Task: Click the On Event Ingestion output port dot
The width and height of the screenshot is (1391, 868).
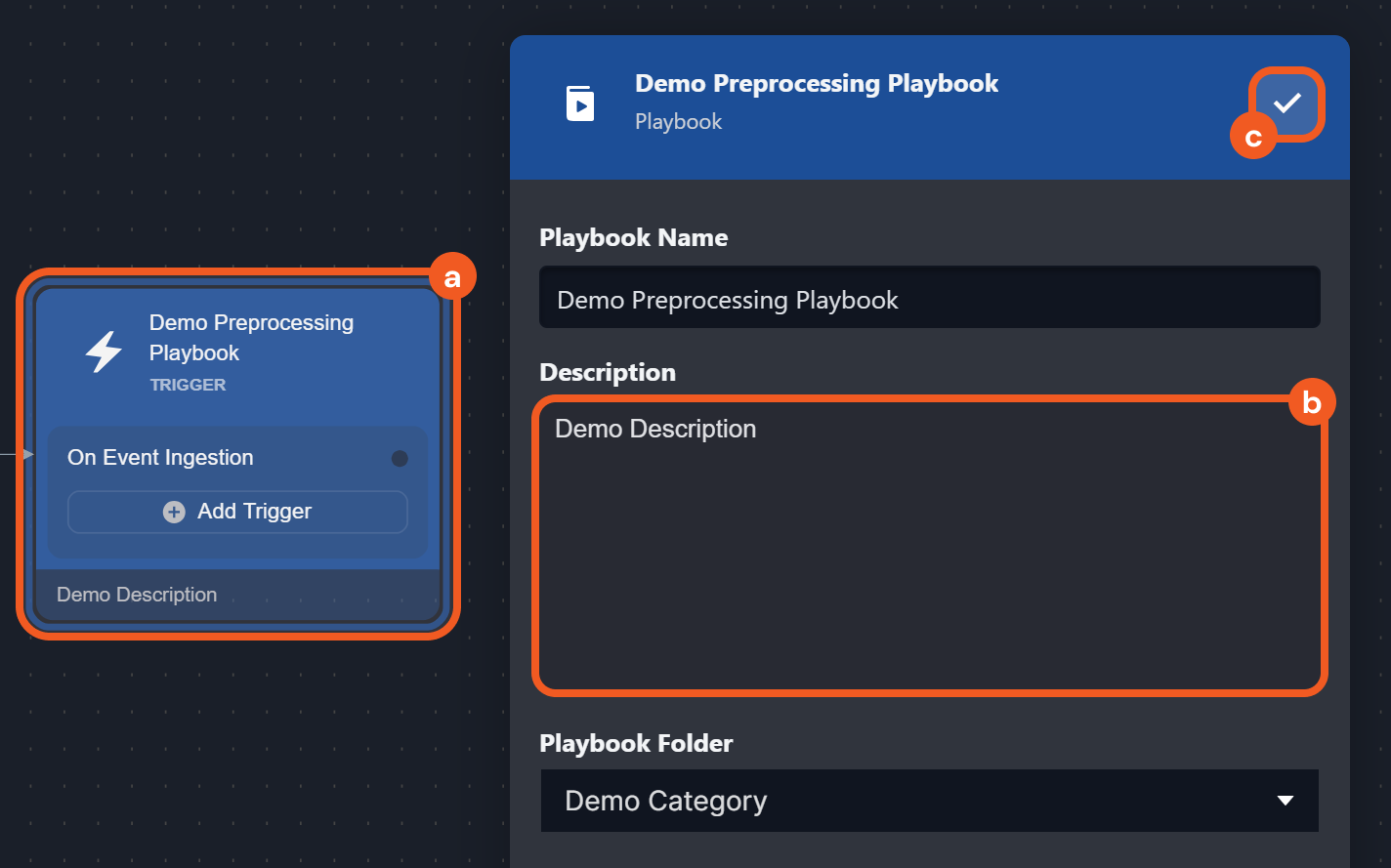Action: pos(400,458)
